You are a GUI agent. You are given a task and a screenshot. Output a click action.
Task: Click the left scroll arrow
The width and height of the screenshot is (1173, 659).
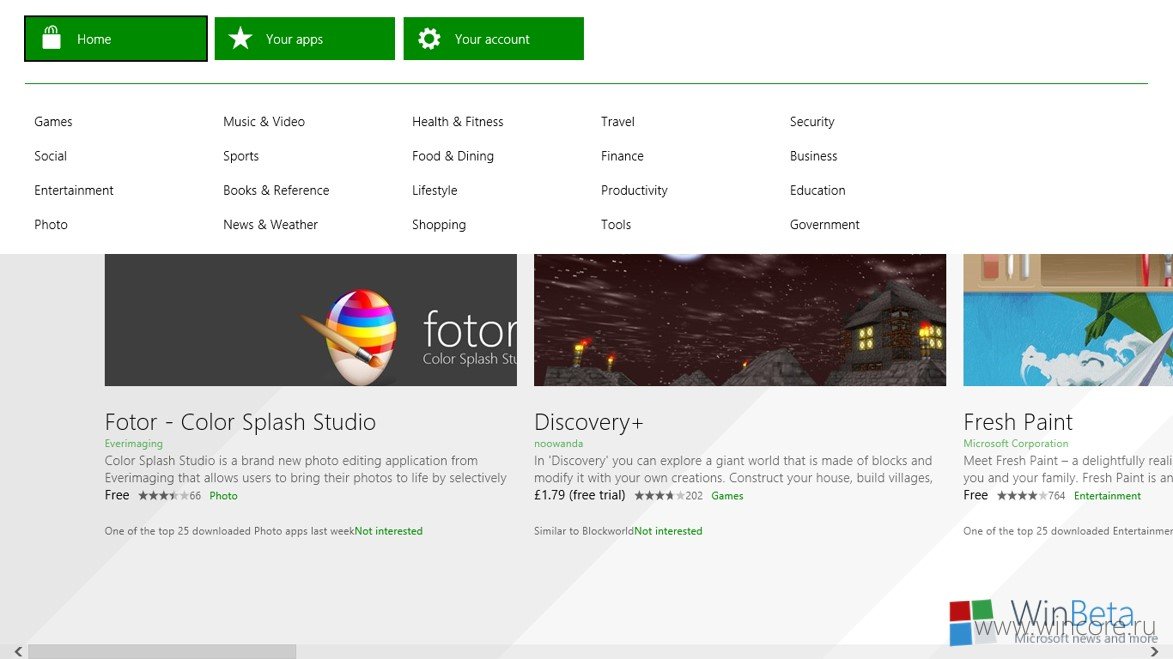coord(18,652)
